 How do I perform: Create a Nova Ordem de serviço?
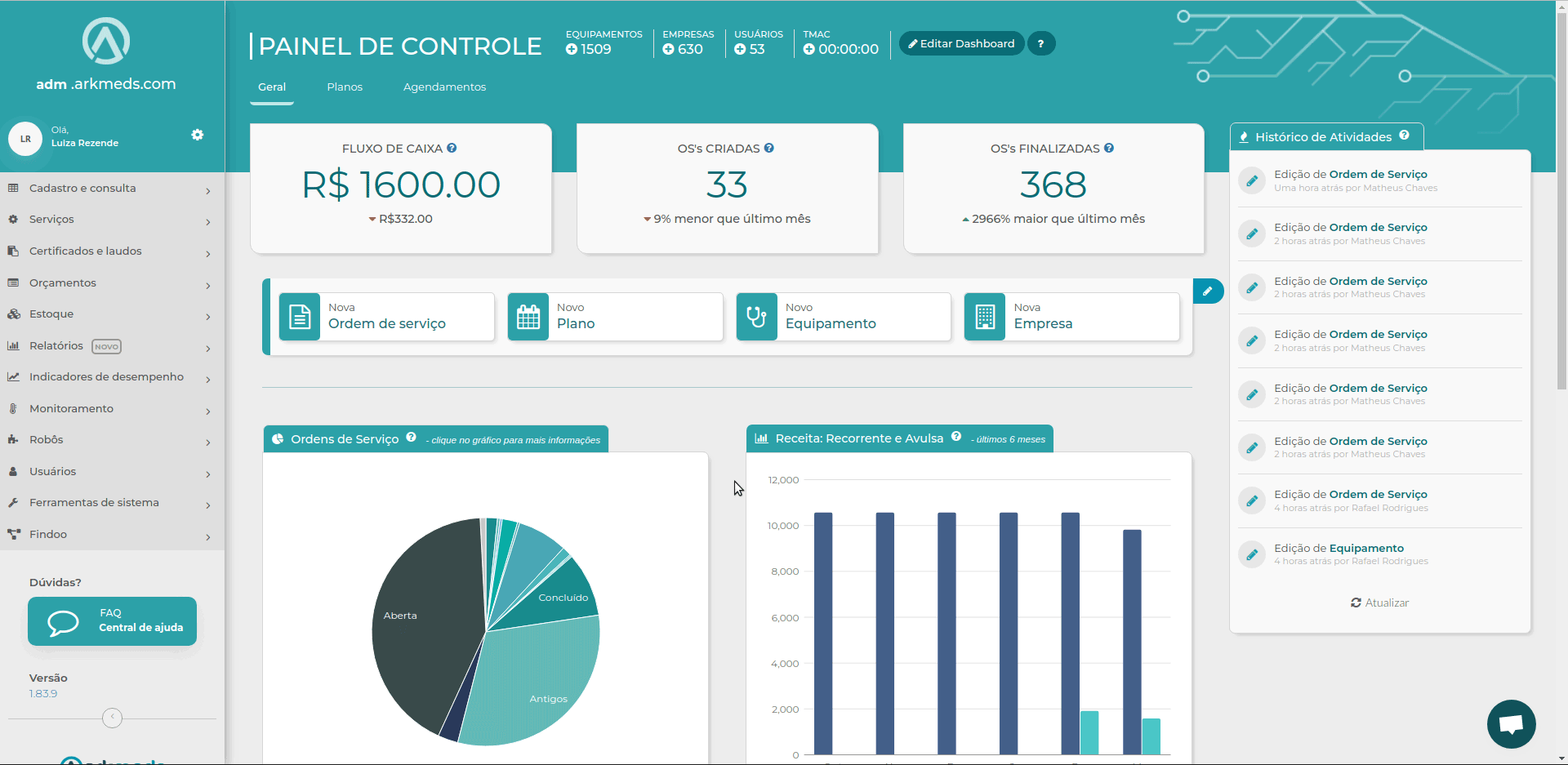(386, 317)
